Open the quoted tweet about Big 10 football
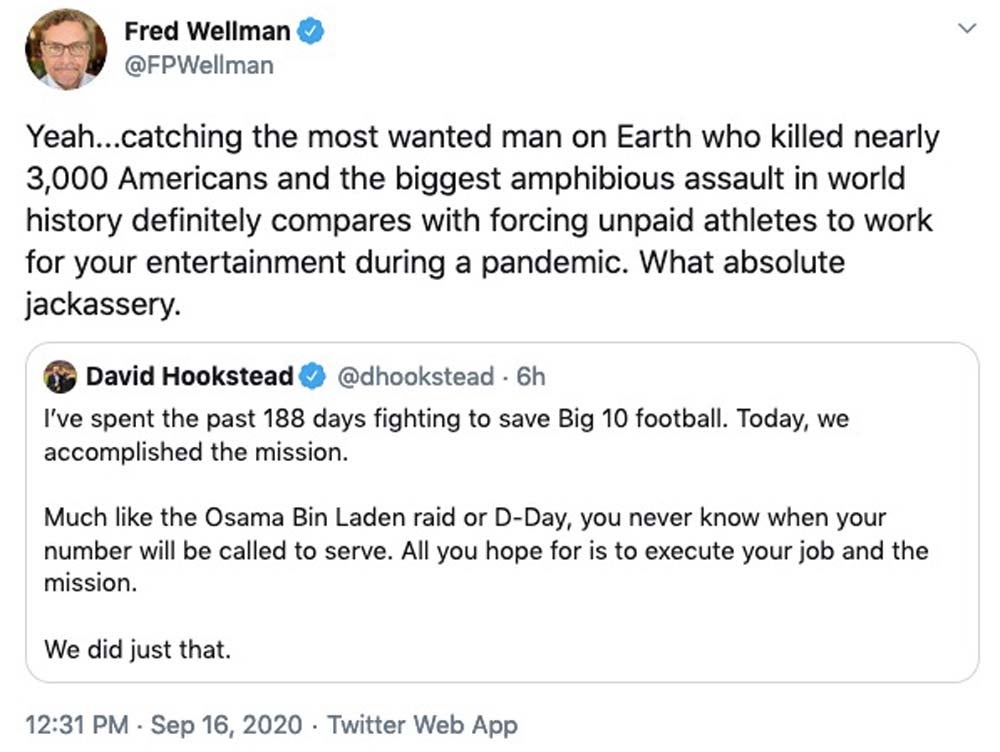 pyautogui.click(x=502, y=512)
